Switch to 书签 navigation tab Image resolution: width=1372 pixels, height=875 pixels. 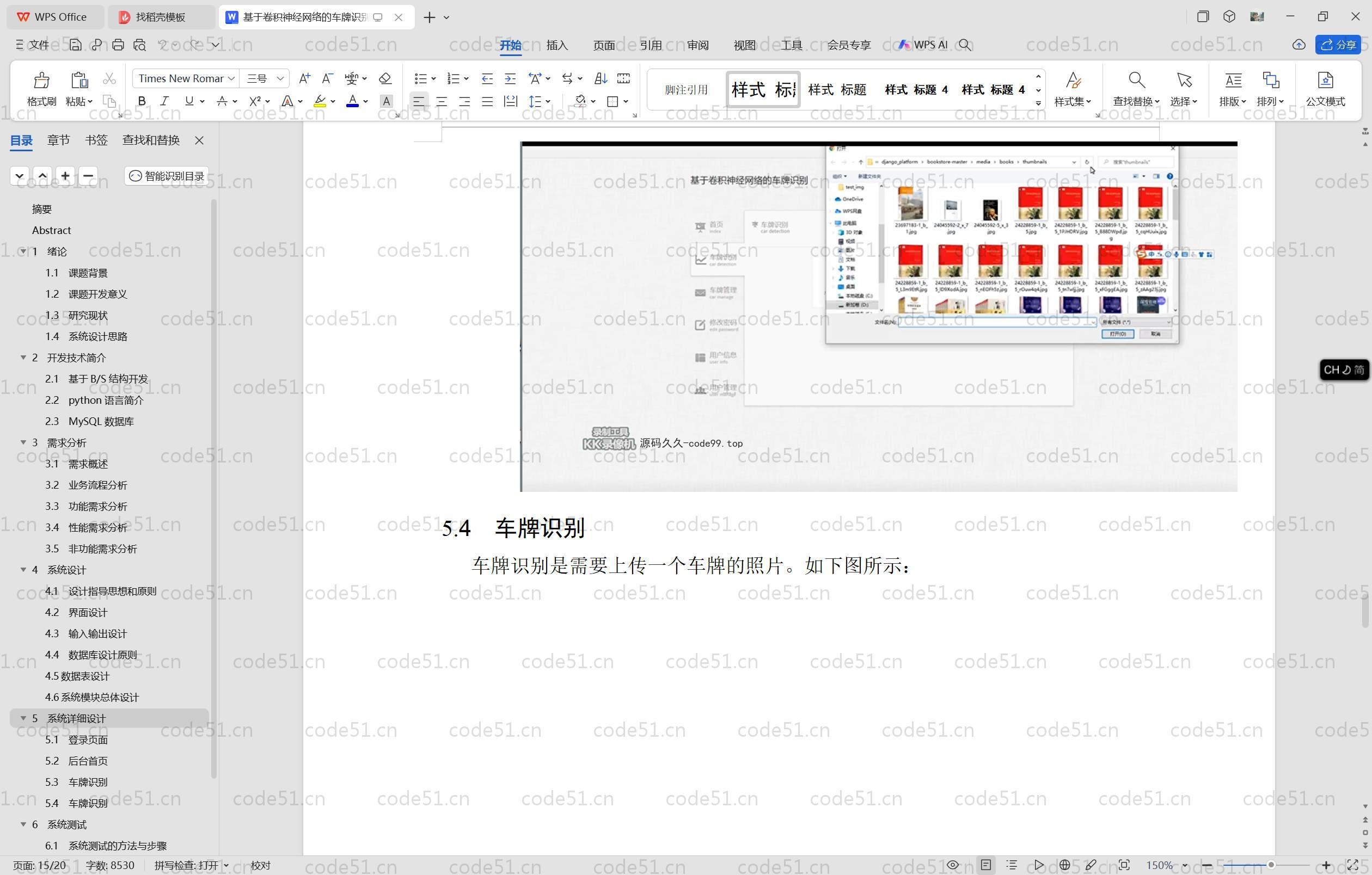coord(96,140)
